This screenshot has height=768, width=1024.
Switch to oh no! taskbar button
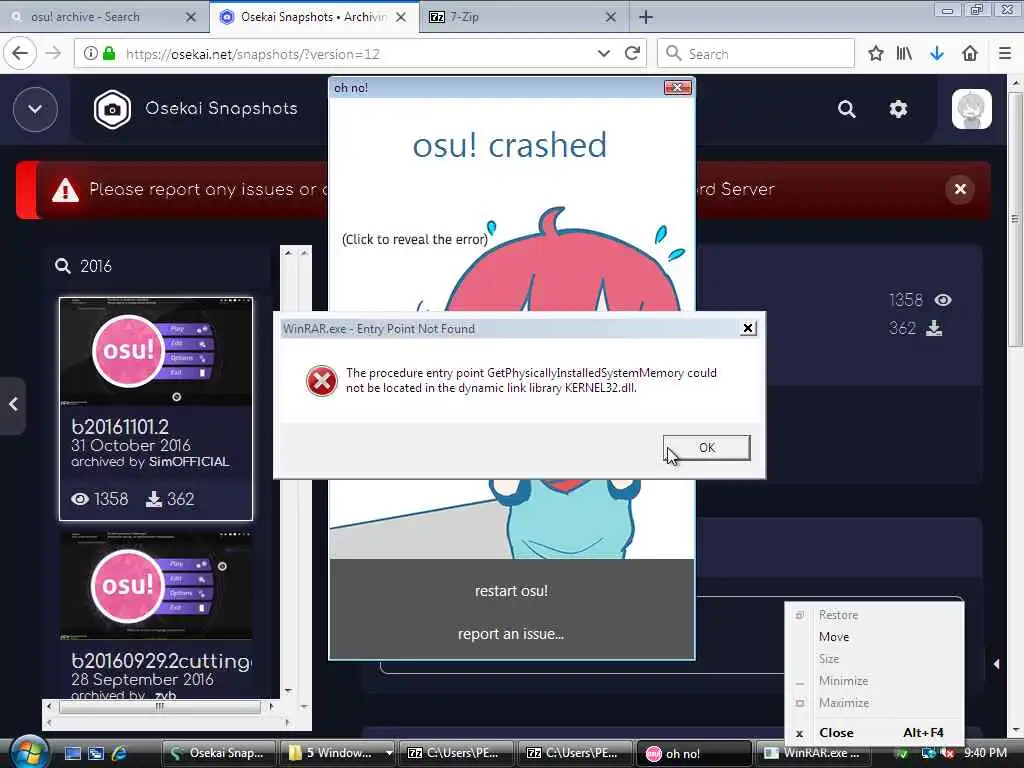[x=694, y=753]
